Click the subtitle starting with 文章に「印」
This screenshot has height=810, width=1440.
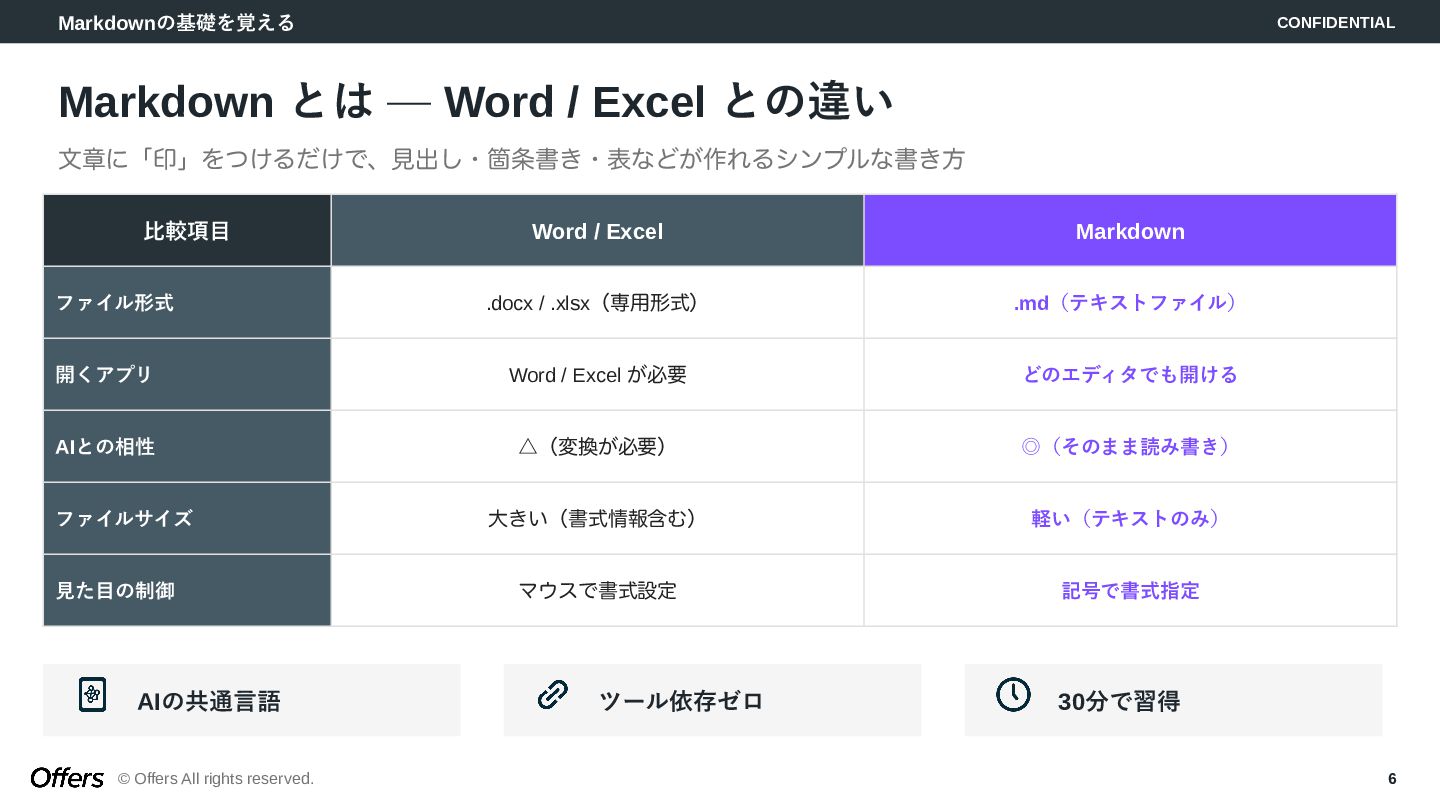point(511,159)
